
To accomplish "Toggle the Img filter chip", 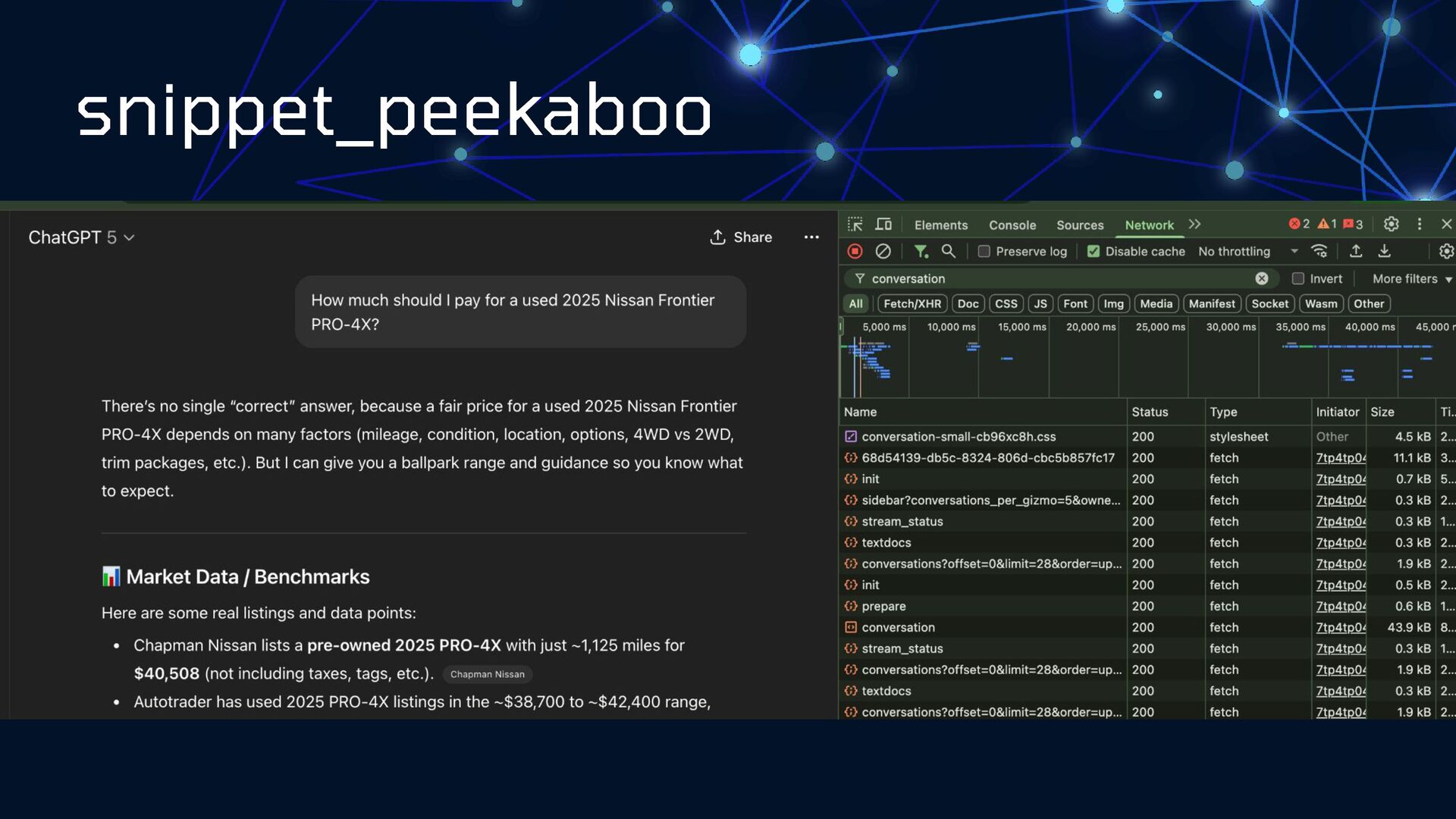I will (1113, 303).
